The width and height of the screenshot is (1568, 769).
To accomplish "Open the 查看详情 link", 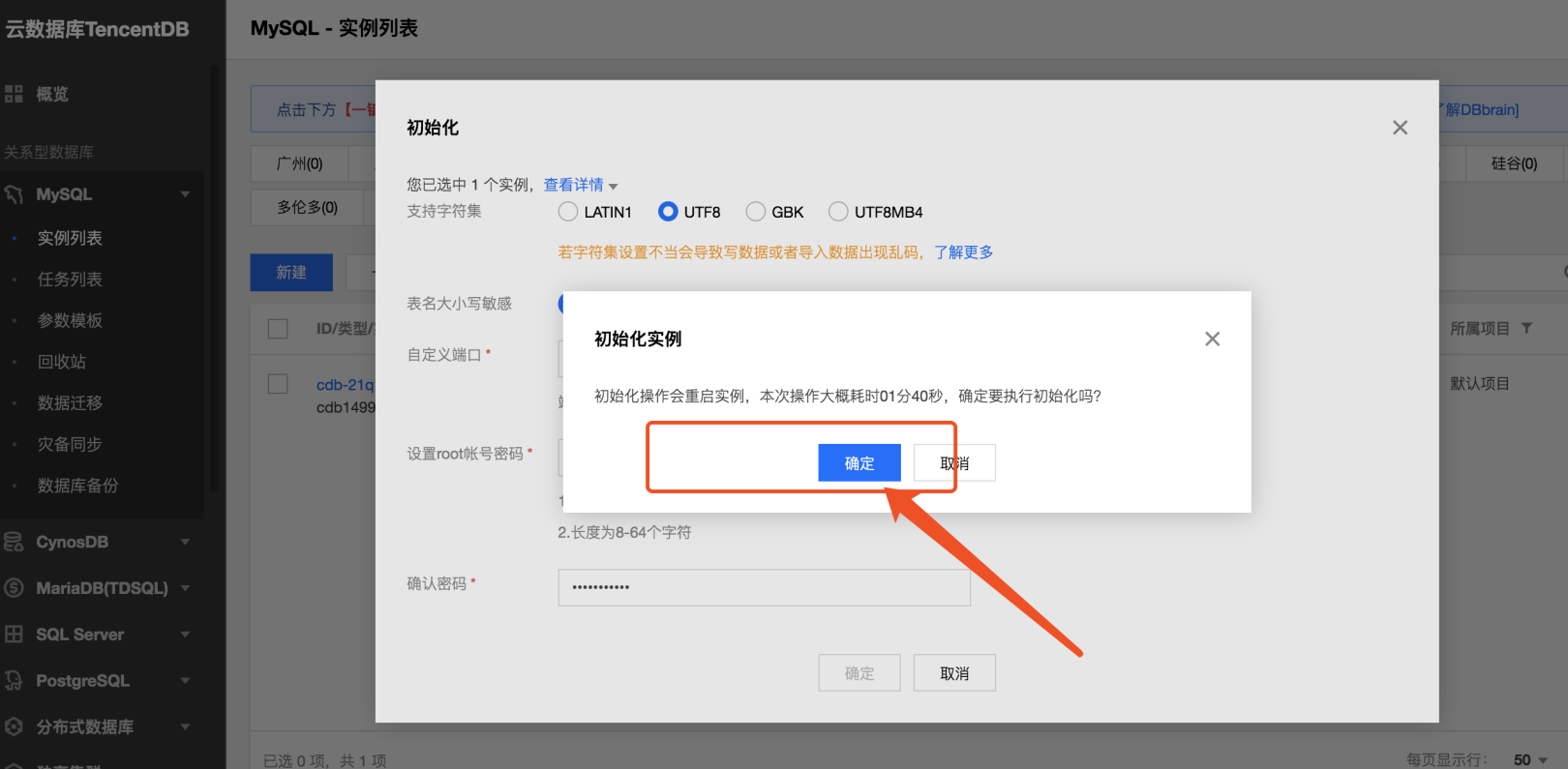I will click(573, 185).
